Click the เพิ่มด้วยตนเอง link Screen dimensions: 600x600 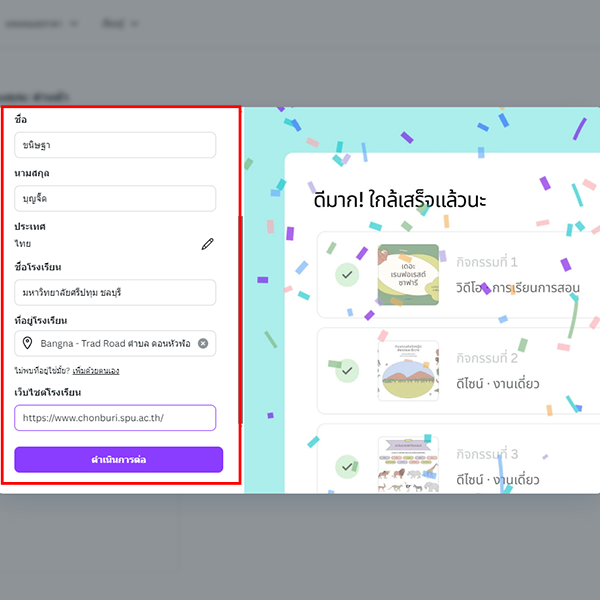point(96,370)
